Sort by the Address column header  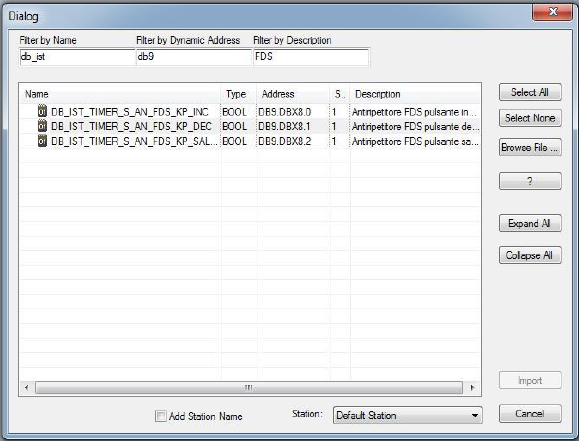click(293, 94)
